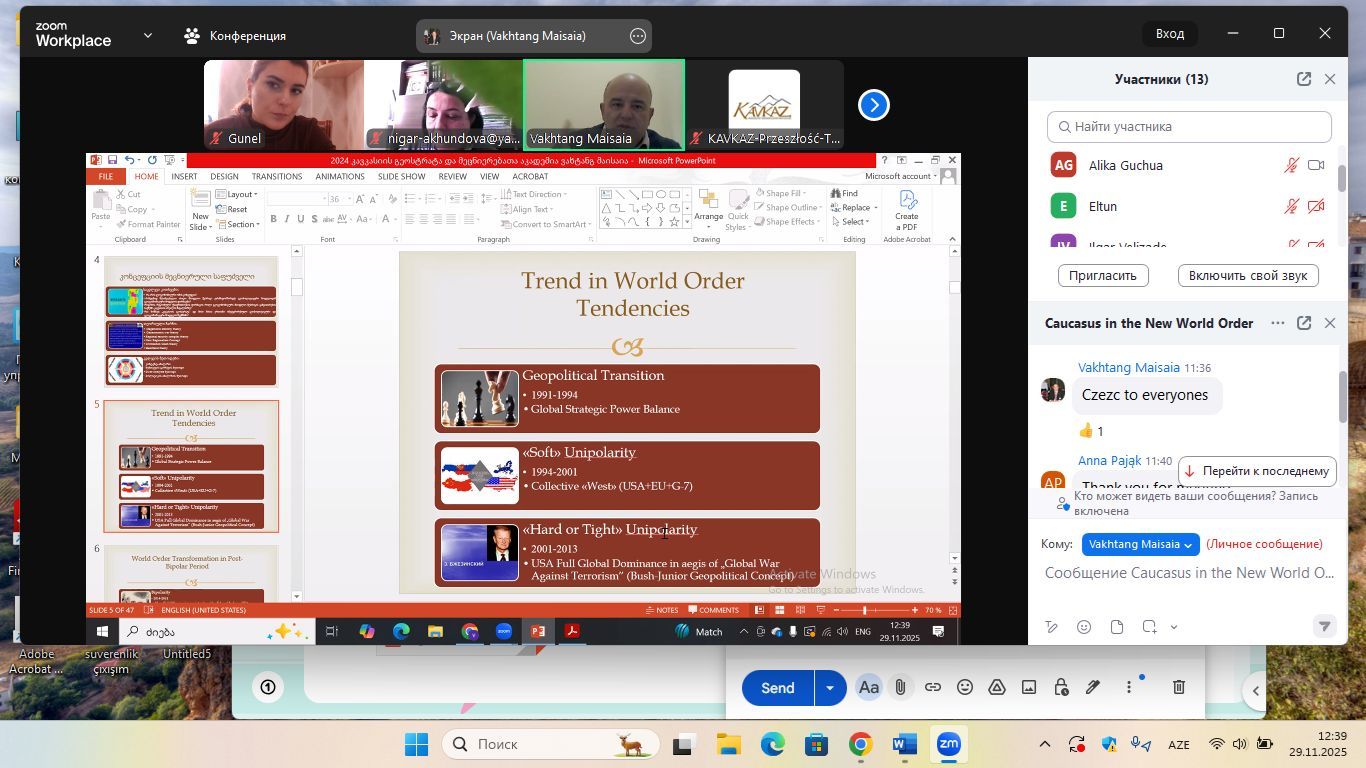Open the three-dot menu in chat header
The width and height of the screenshot is (1366, 768).
[1277, 323]
